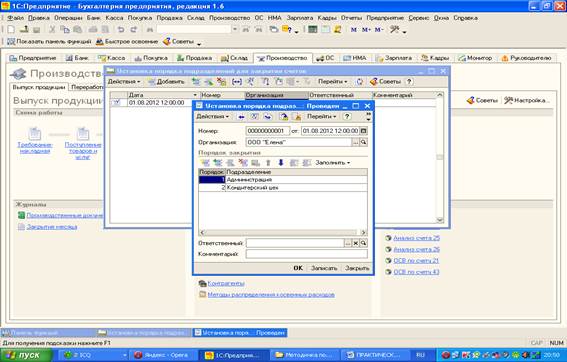Select the Кондитерский цех row
567x362 pixels.
click(x=283, y=188)
